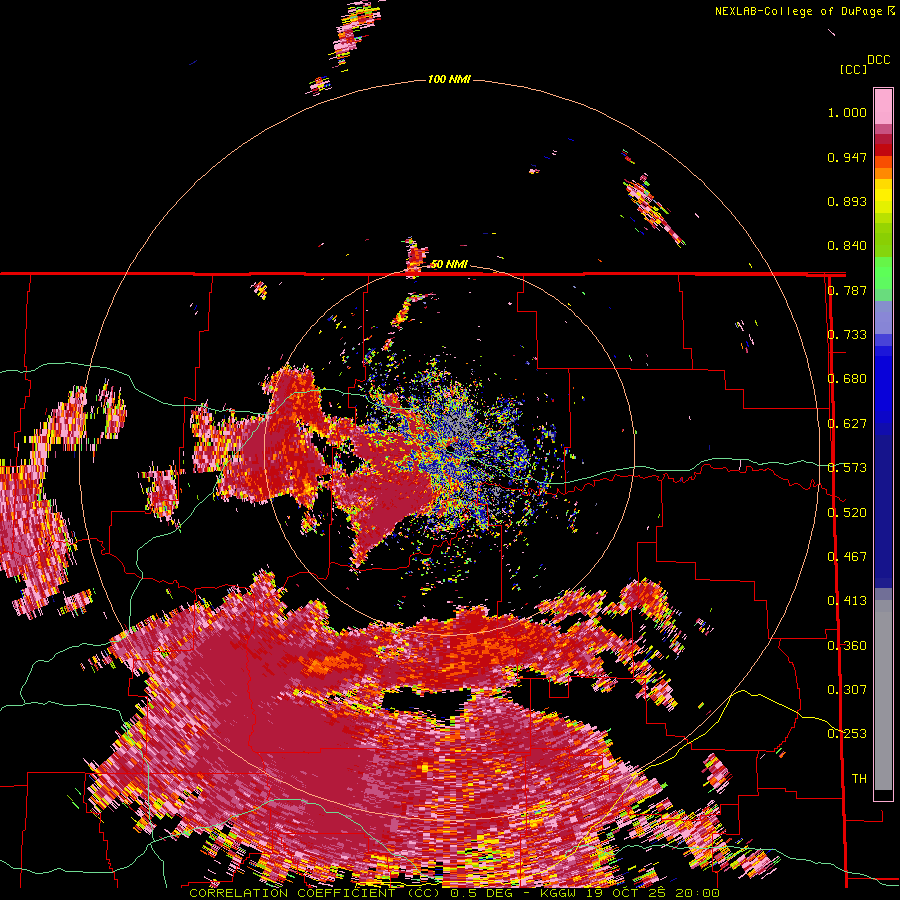900x900 pixels.
Task: Click the 0.520 scale value
Action: click(847, 512)
